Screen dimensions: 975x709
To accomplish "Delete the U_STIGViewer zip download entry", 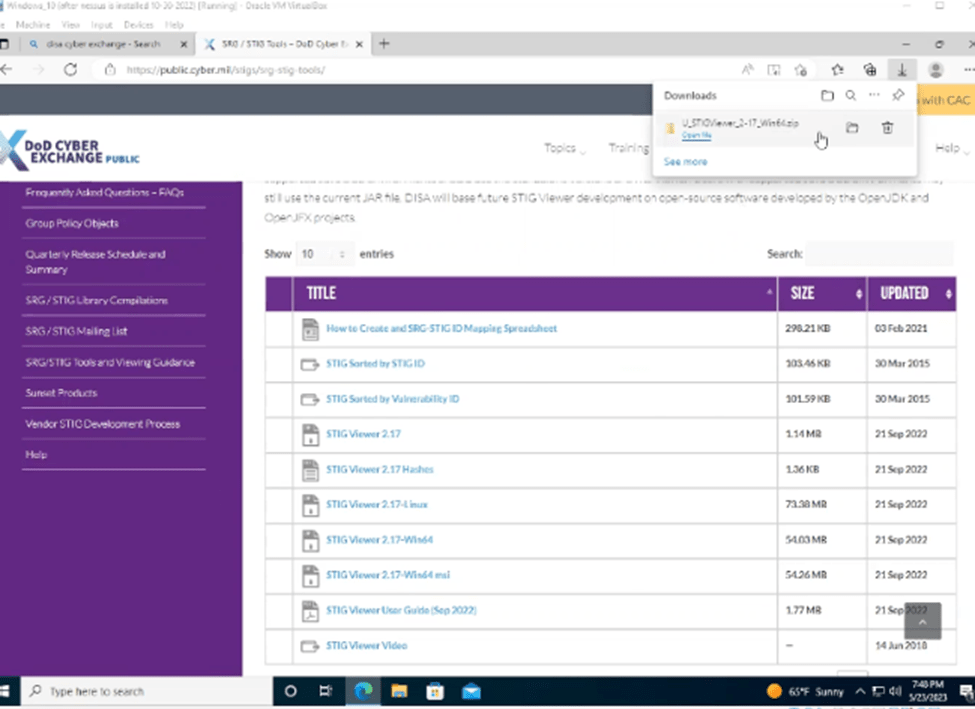I will coord(887,128).
